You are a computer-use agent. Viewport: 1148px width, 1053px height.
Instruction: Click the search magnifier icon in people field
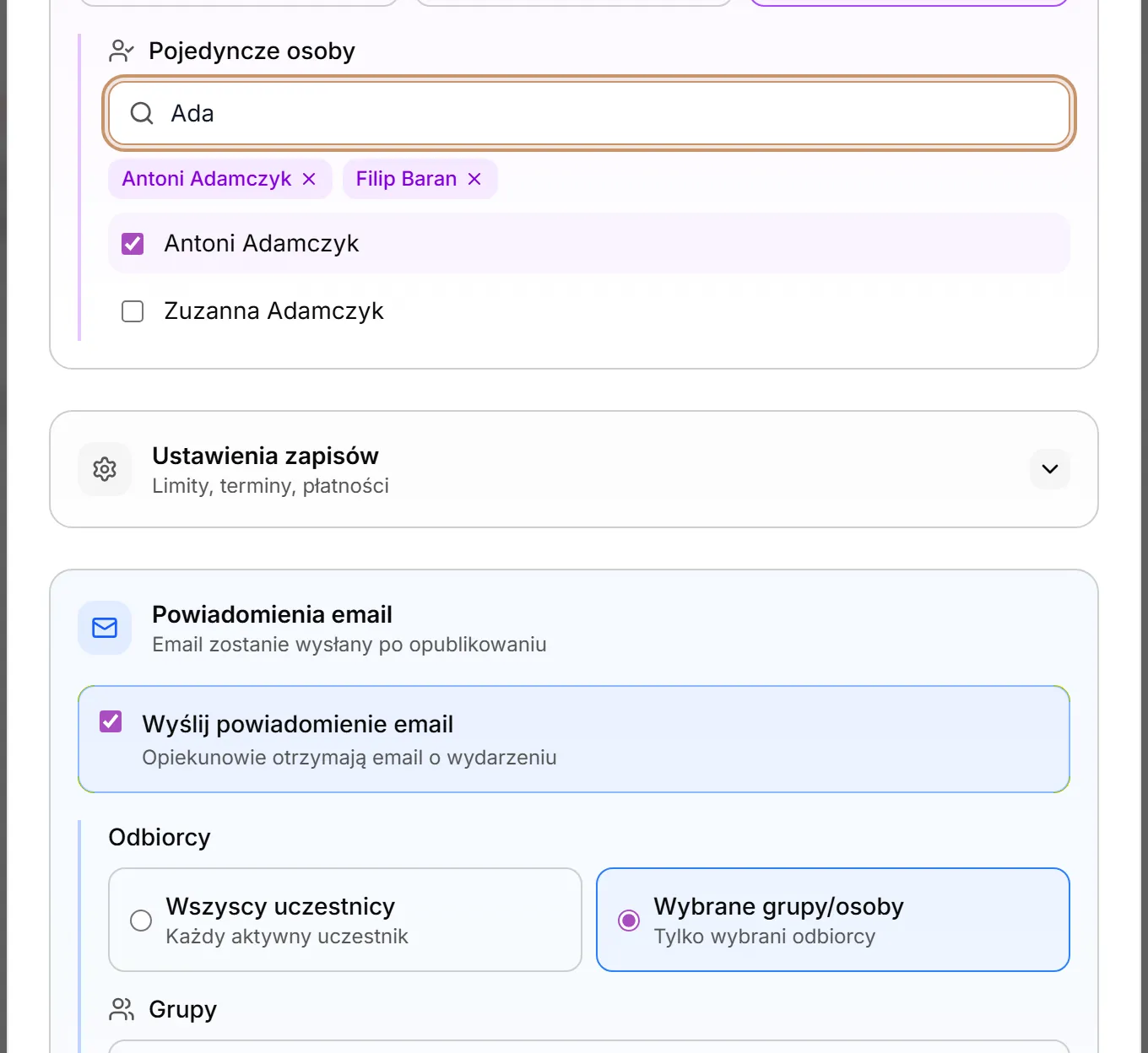[x=142, y=113]
